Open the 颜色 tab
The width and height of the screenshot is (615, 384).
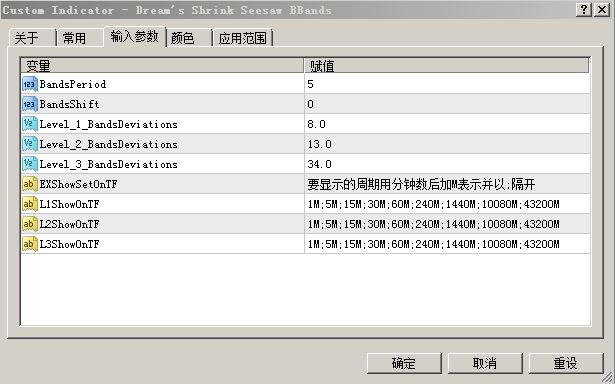189,38
